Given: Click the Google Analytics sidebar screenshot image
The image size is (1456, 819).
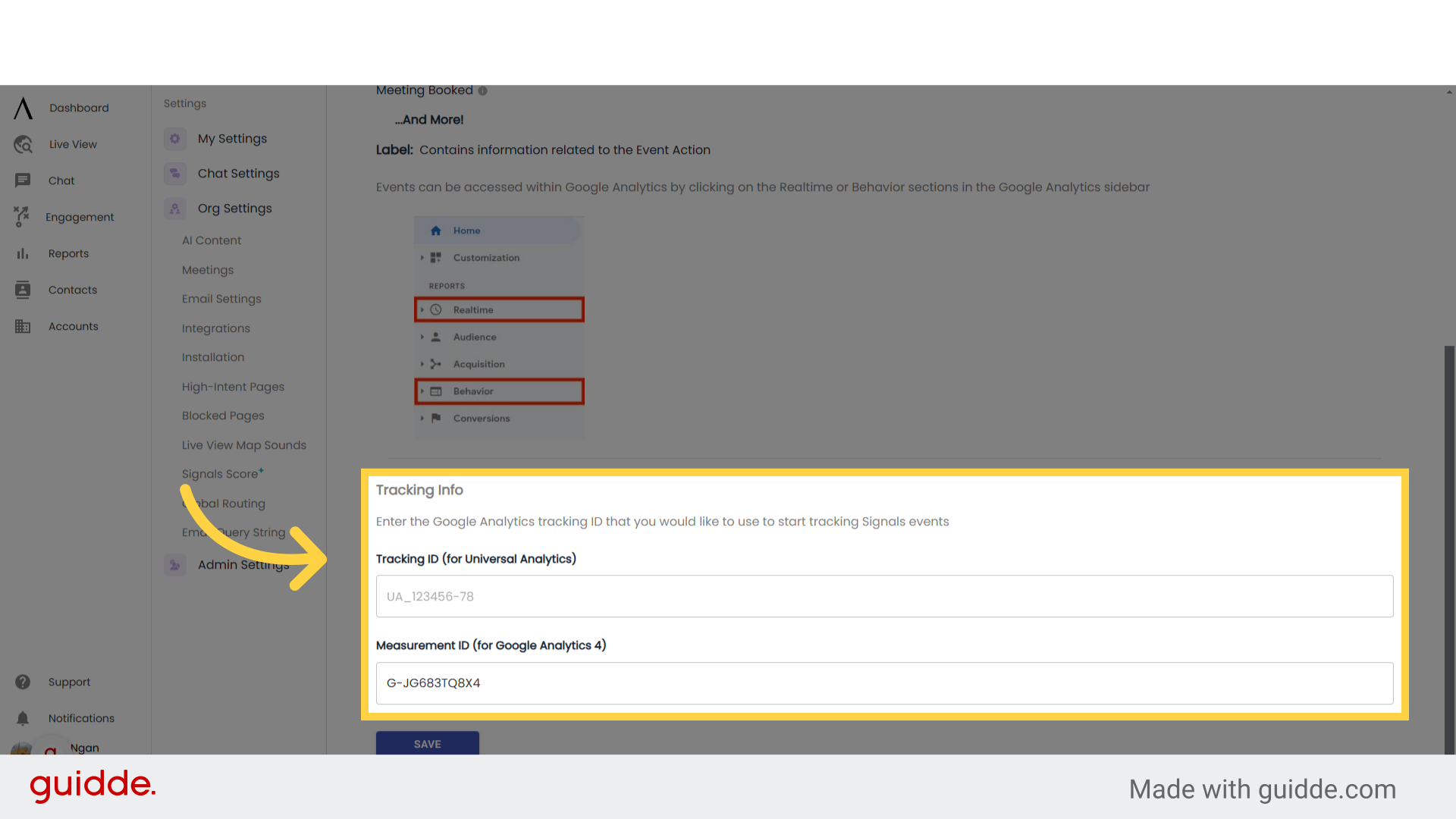Looking at the screenshot, I should pos(499,328).
